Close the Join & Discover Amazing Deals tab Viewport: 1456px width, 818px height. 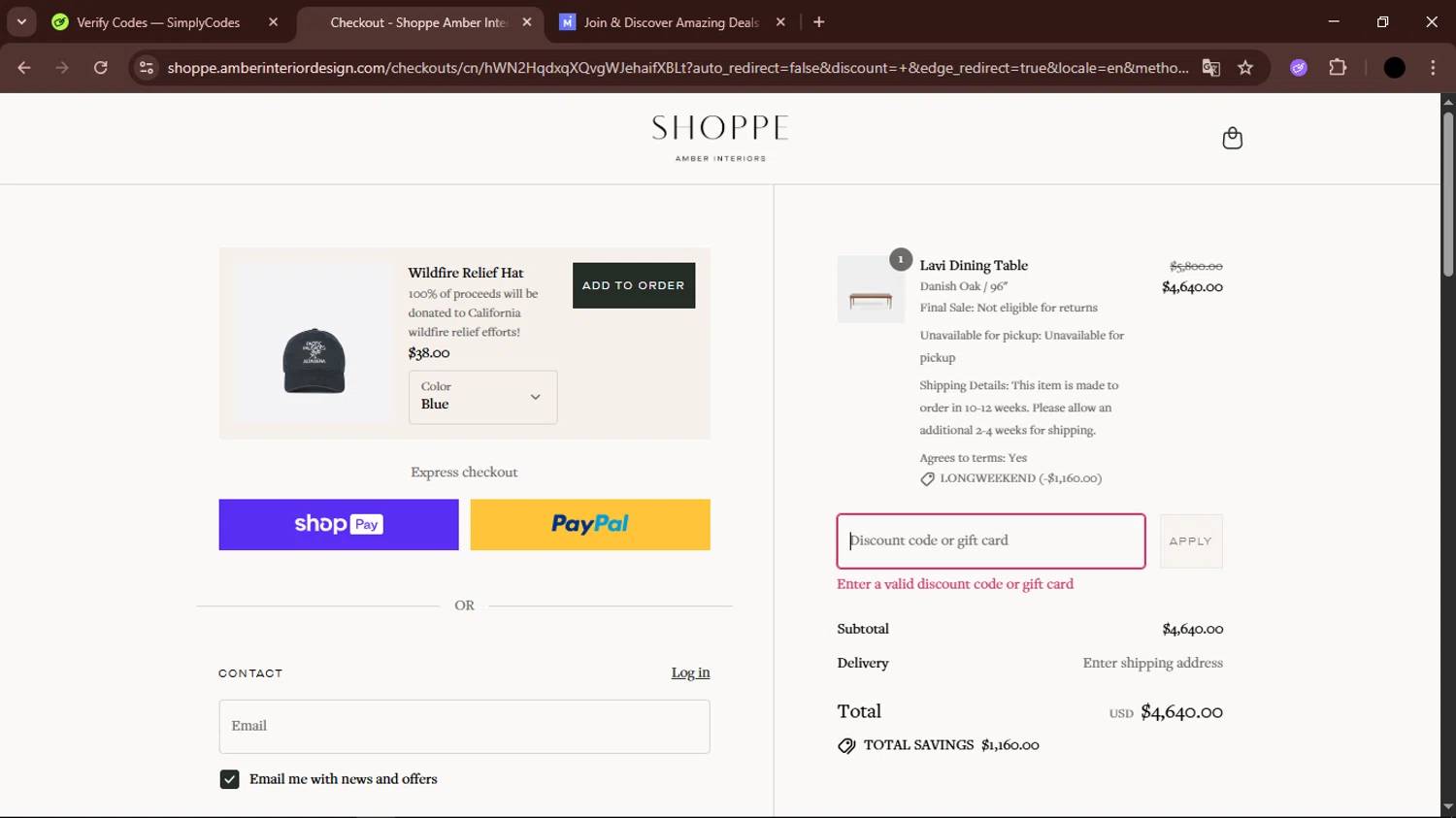tap(780, 22)
